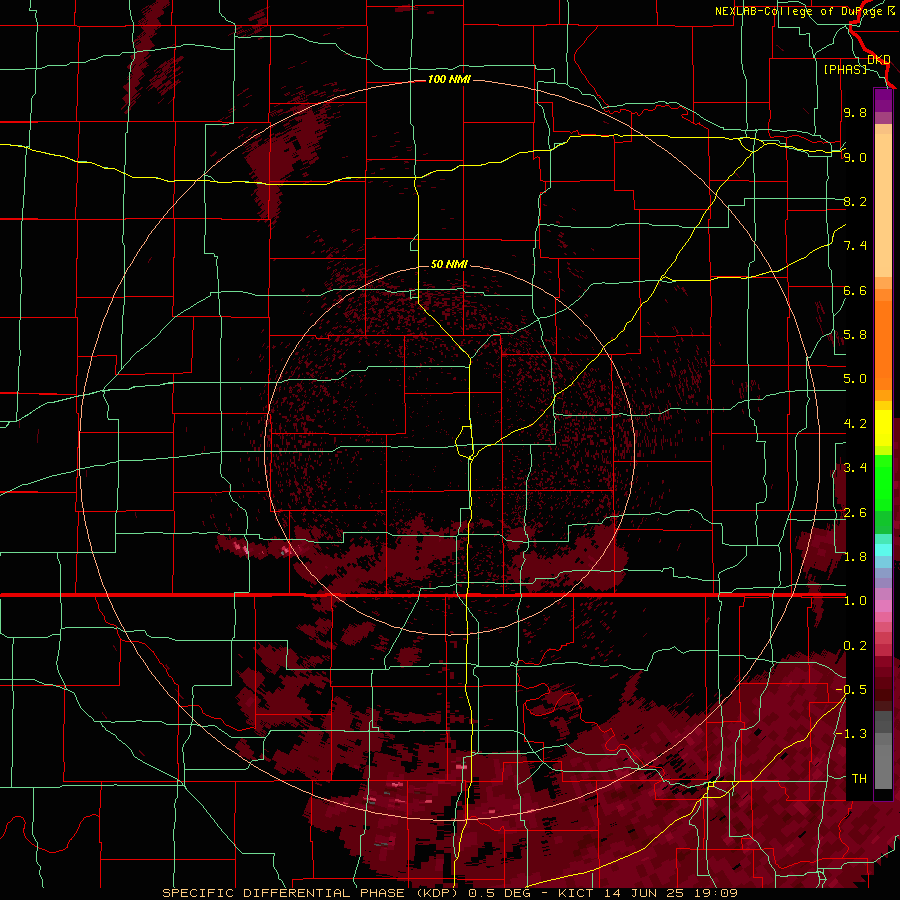900x900 pixels.
Task: Click the gray threshold segment of color bar
Action: (x=883, y=761)
